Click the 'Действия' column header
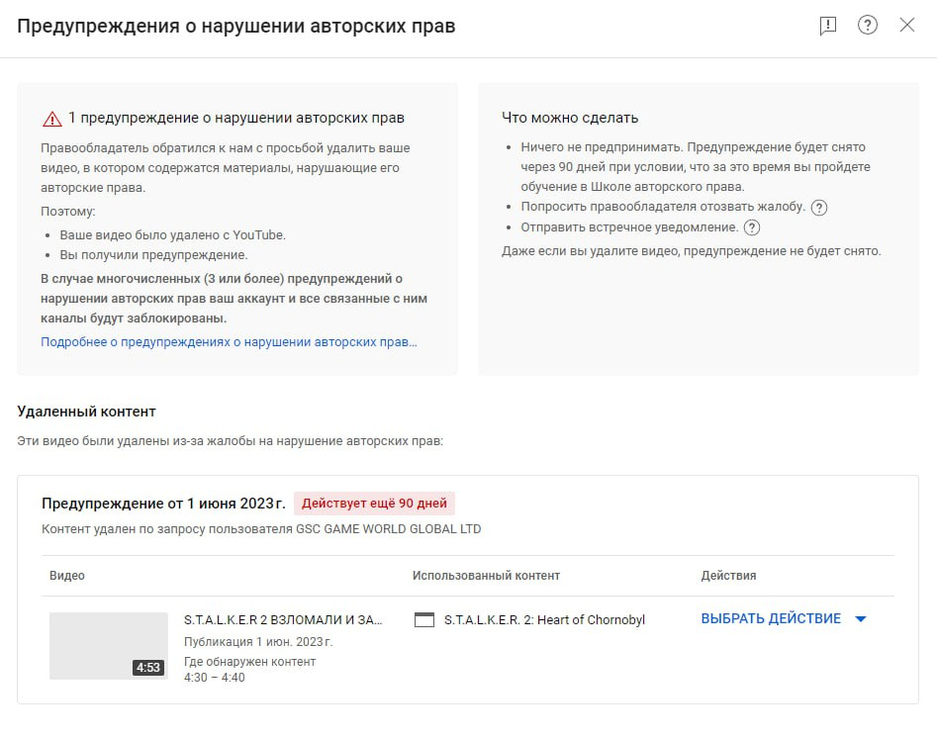The image size is (937, 733). [x=728, y=576]
